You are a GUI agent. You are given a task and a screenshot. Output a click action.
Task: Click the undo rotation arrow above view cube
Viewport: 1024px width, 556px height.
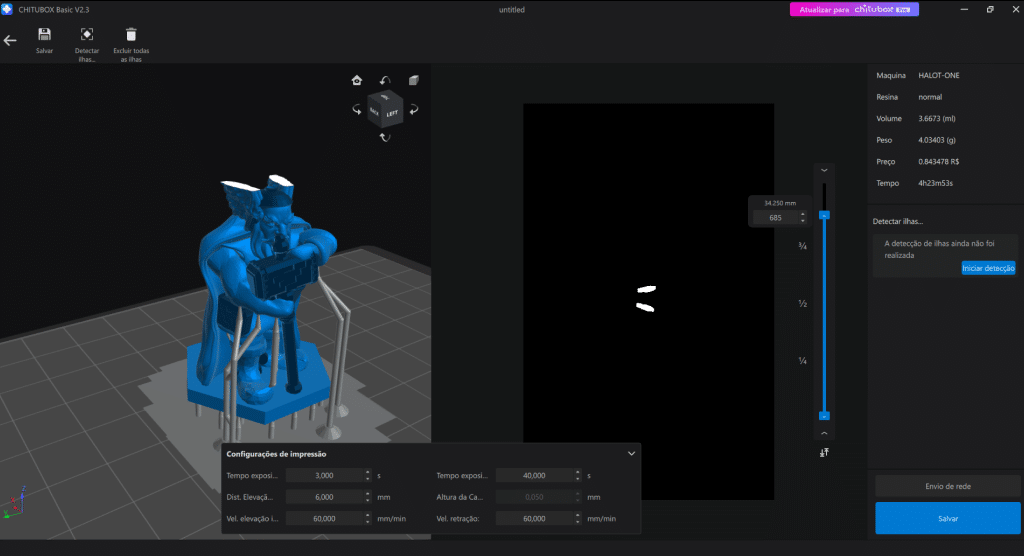pyautogui.click(x=385, y=80)
